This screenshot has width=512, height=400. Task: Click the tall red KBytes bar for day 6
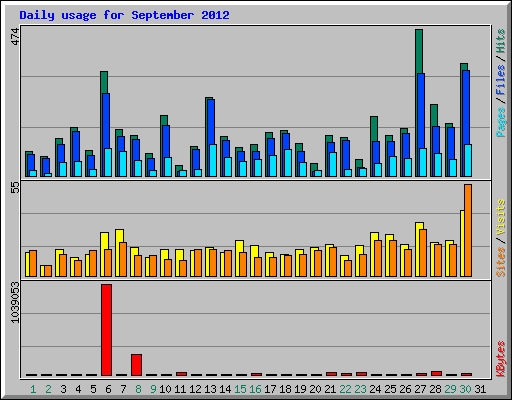(107, 330)
